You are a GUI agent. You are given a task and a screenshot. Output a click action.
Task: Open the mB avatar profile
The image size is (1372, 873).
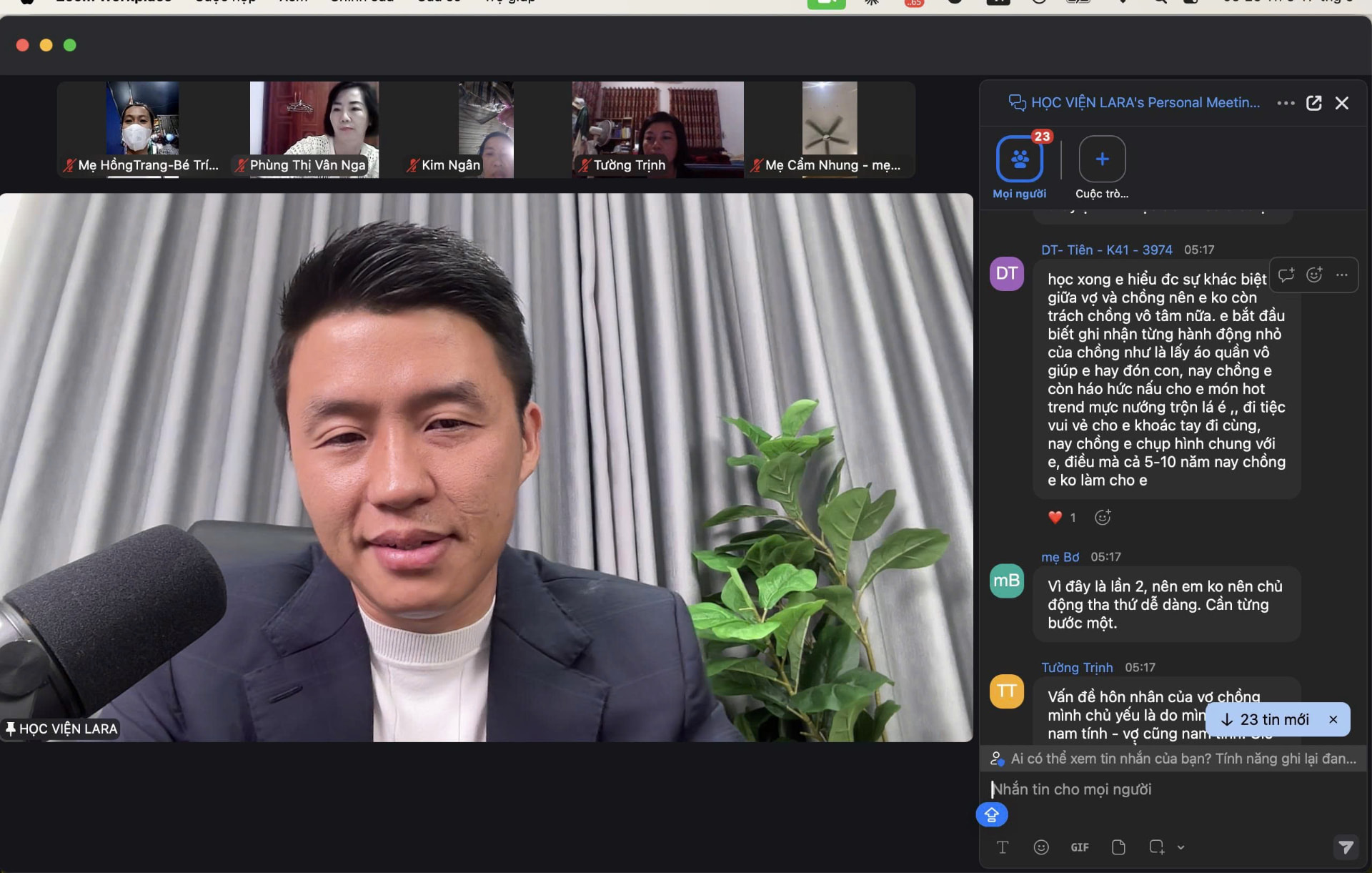coord(1007,581)
